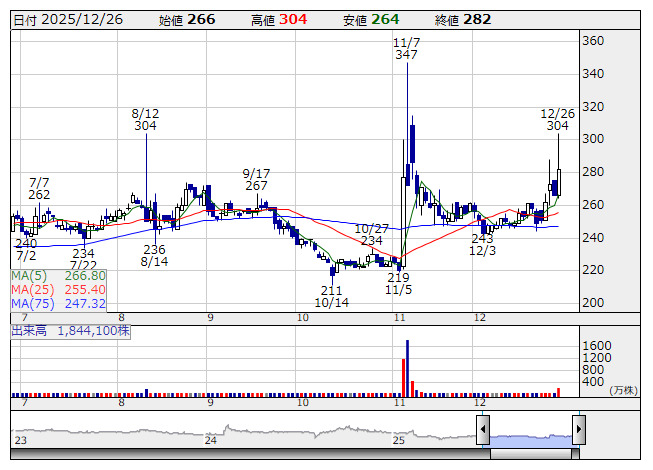Click the 12/3 low label showing 243
Image resolution: width=653 pixels, height=470 pixels.
[x=483, y=245]
